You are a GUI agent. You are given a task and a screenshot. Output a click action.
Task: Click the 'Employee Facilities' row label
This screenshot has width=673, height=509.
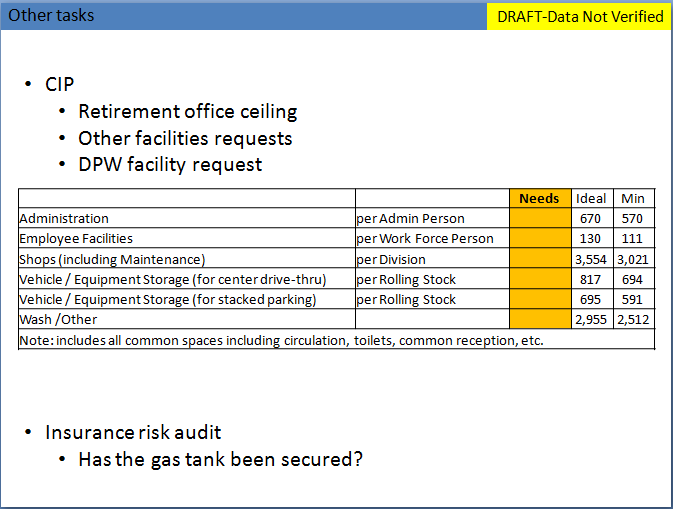pos(76,238)
